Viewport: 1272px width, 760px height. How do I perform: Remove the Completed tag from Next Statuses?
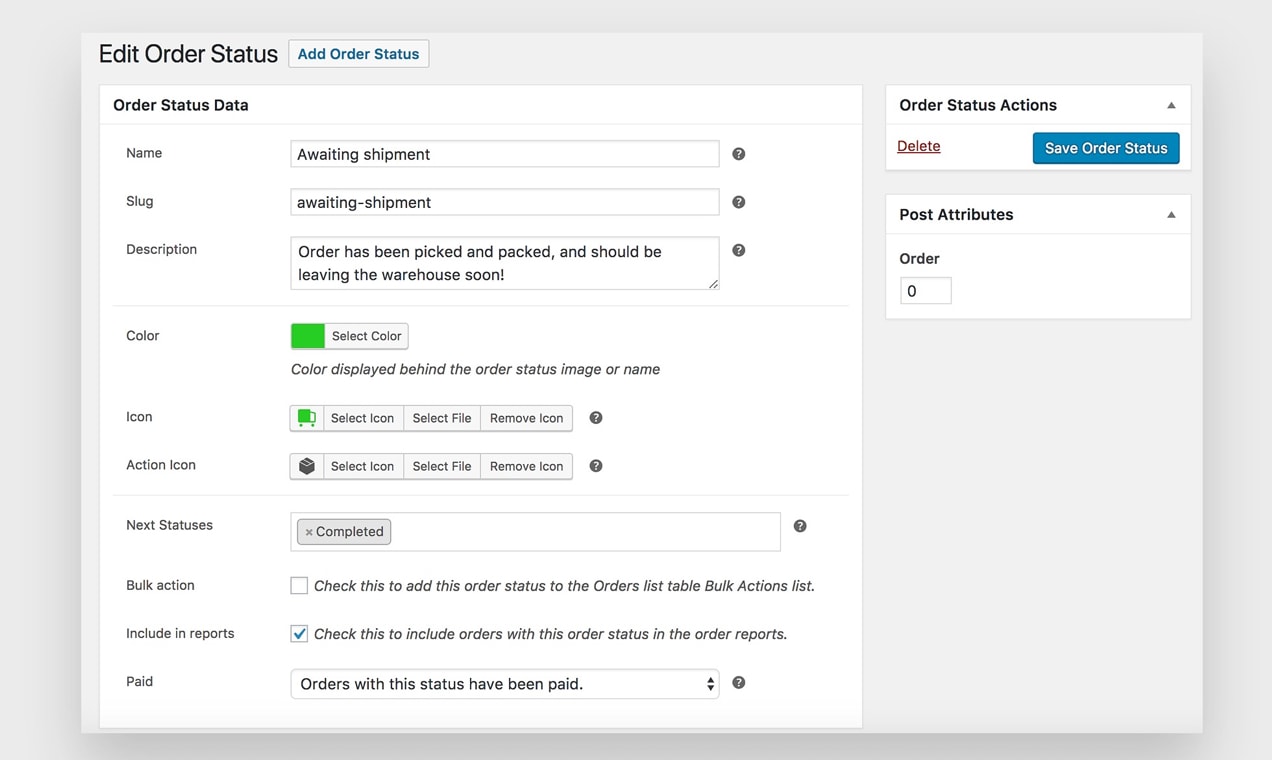click(309, 532)
